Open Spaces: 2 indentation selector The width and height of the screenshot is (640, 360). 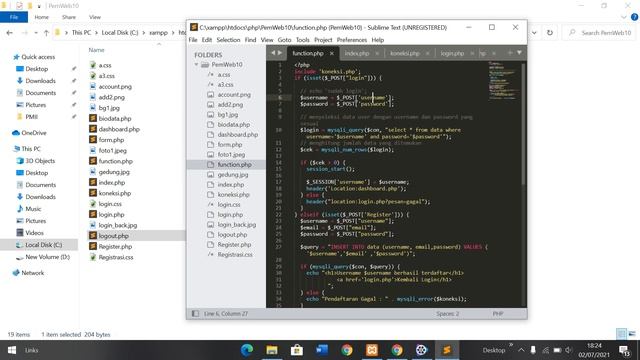pos(447,313)
